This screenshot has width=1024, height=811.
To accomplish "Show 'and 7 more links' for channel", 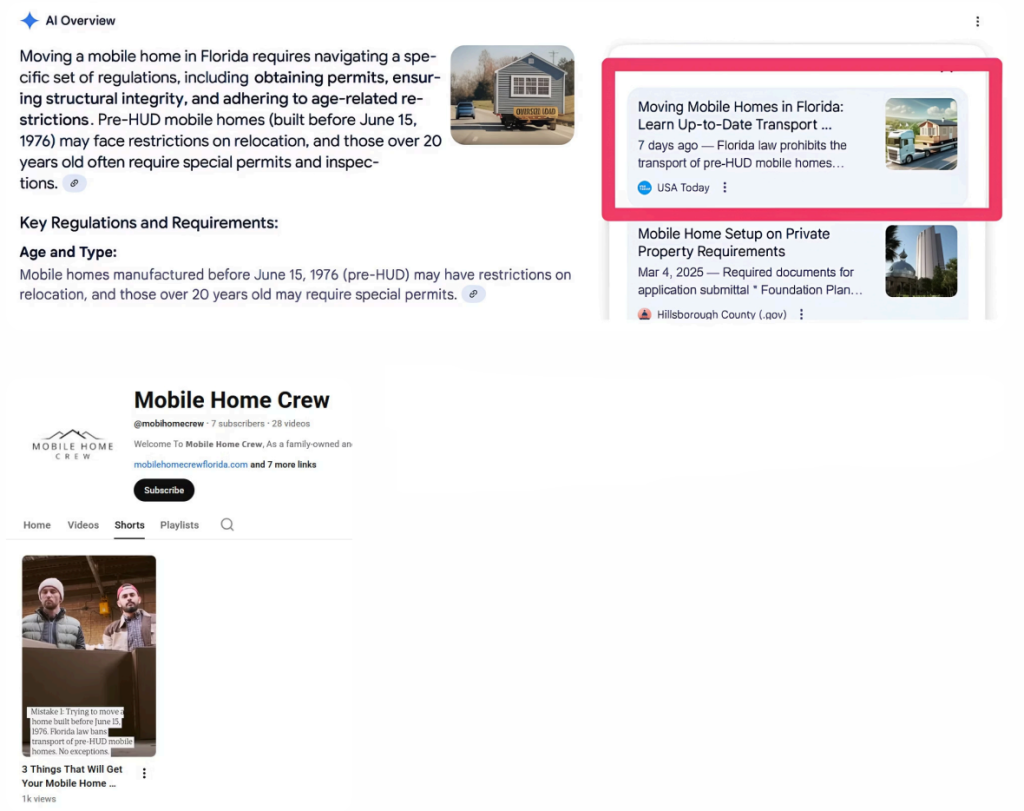I will [283, 464].
